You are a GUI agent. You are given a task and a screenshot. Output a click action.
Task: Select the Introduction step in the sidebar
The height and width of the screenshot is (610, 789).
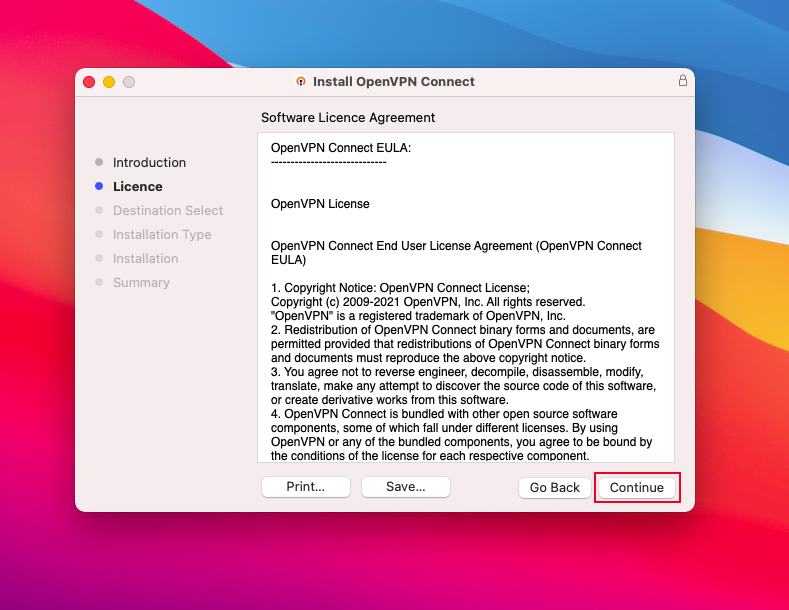pyautogui.click(x=149, y=163)
